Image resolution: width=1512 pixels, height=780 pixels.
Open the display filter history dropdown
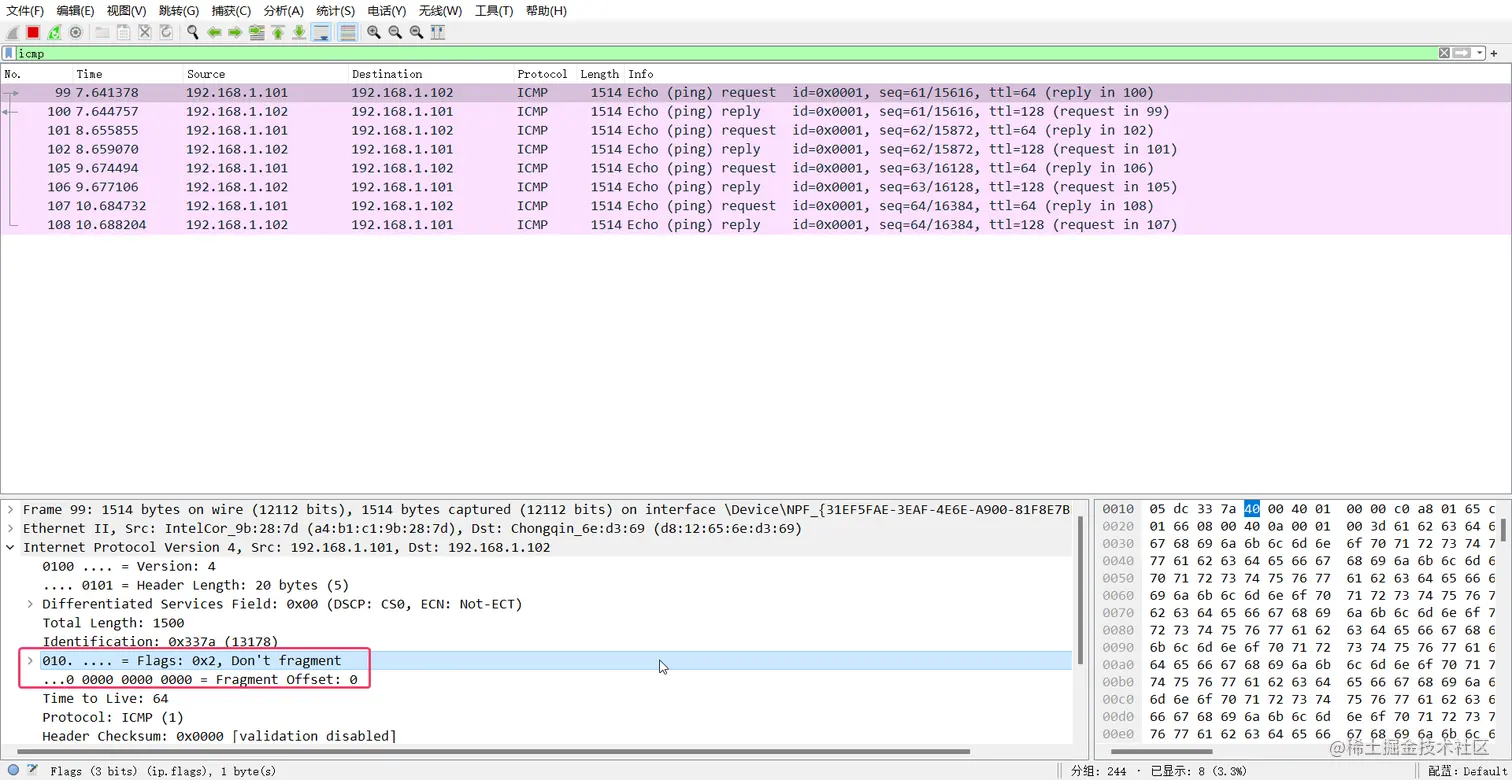coord(1479,53)
